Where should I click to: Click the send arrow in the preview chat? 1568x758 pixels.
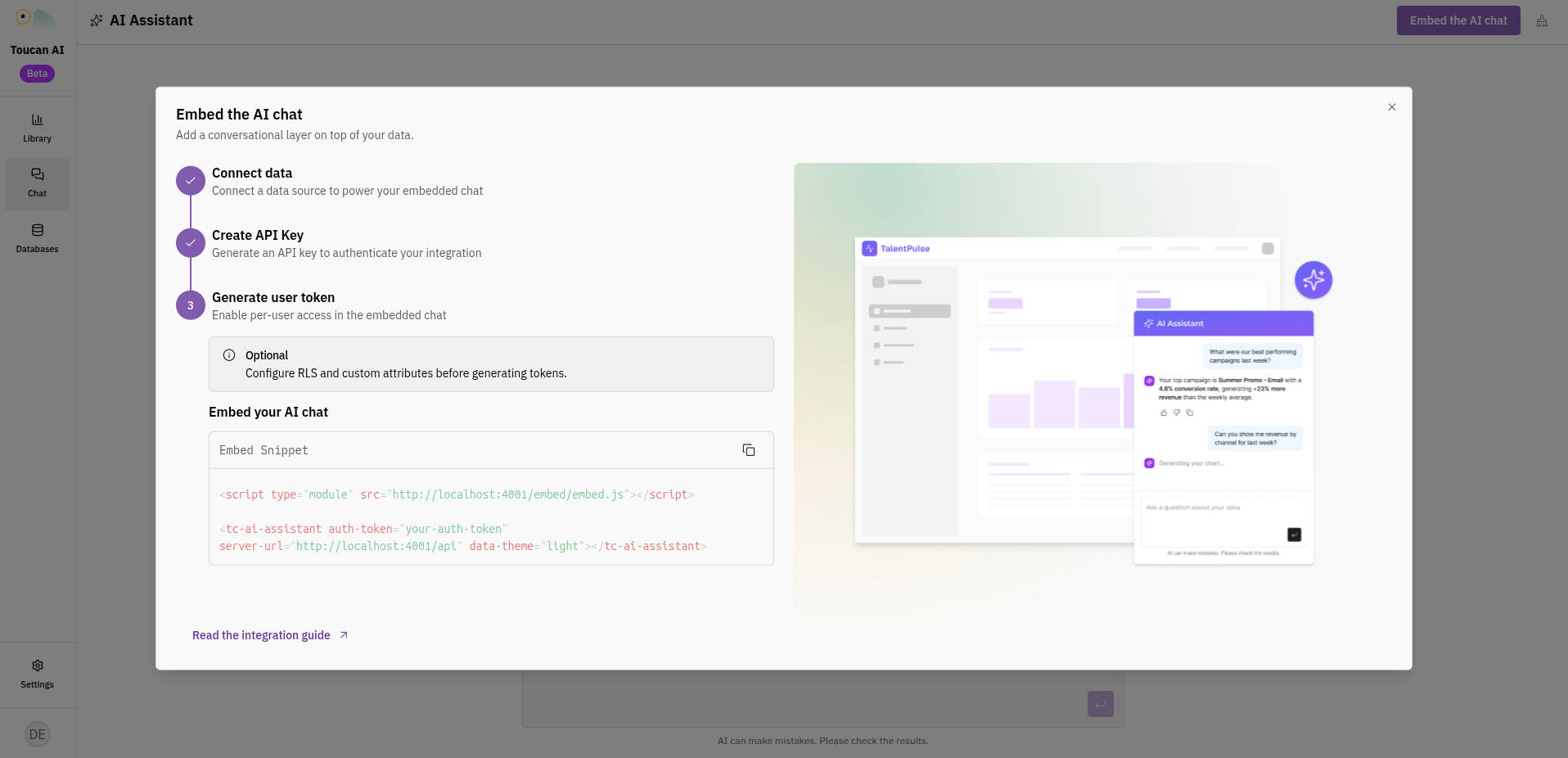1294,534
